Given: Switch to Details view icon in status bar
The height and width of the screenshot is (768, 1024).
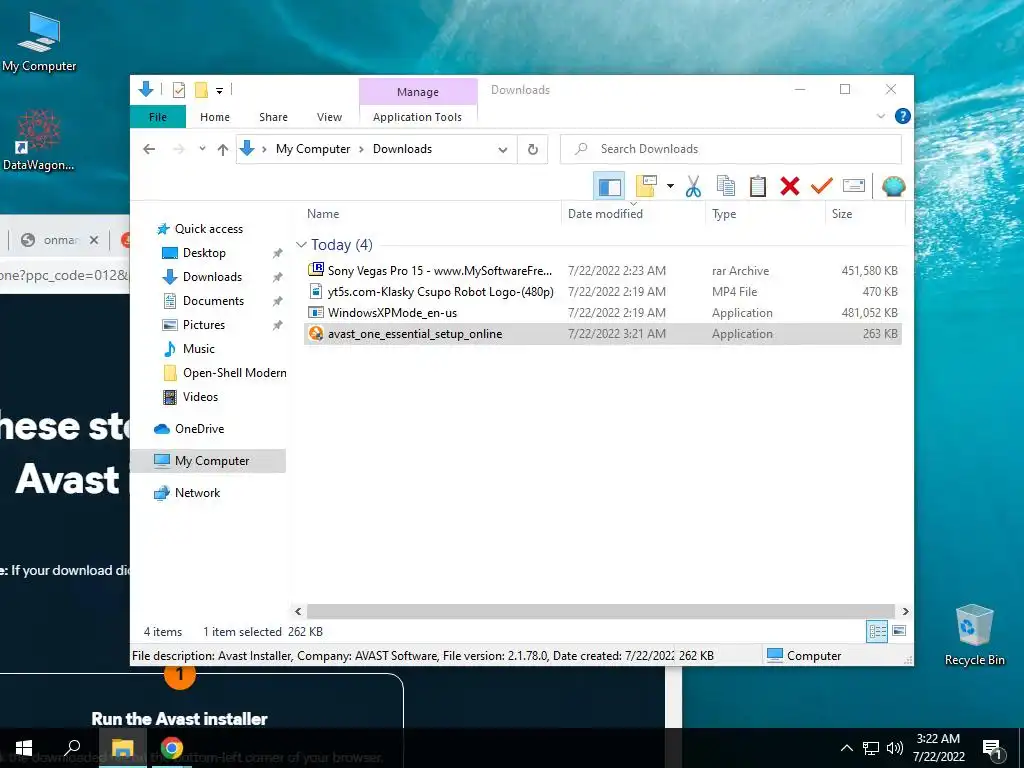Looking at the screenshot, I should pyautogui.click(x=877, y=631).
